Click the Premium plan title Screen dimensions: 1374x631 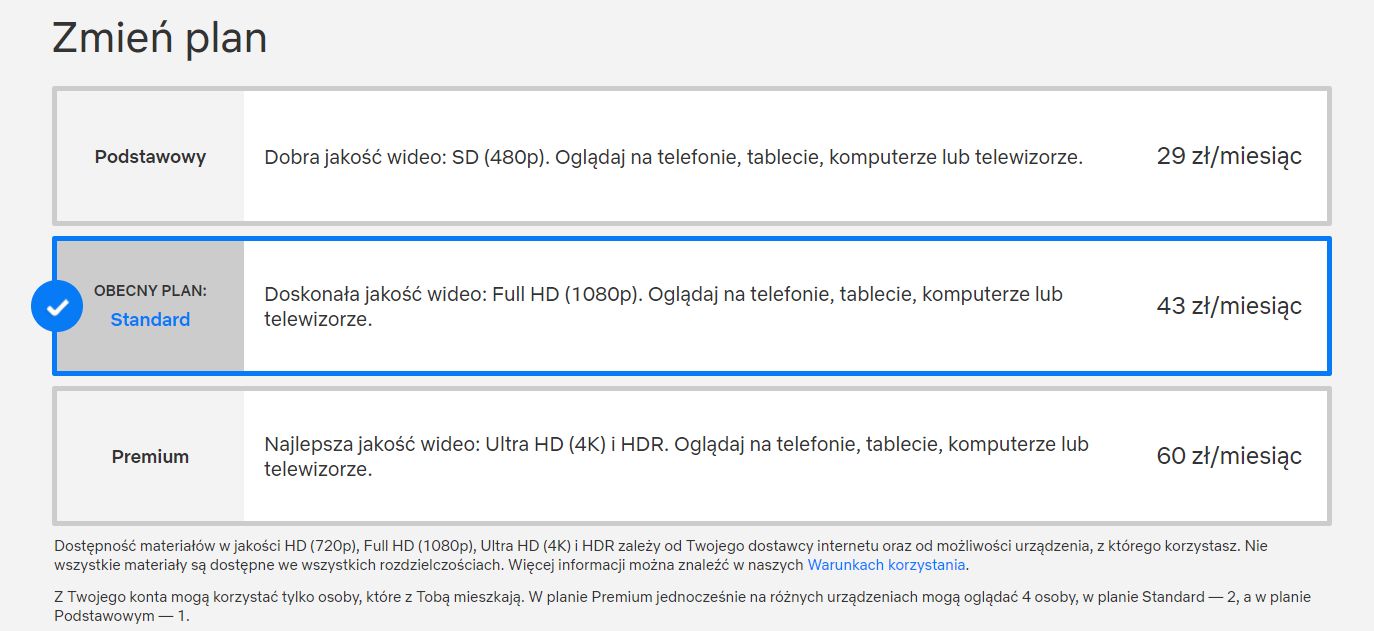click(150, 456)
